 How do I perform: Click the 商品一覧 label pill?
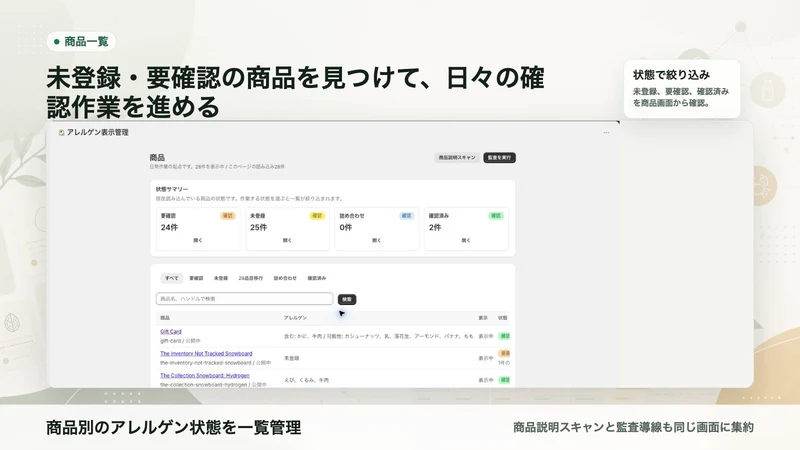pyautogui.click(x=81, y=42)
